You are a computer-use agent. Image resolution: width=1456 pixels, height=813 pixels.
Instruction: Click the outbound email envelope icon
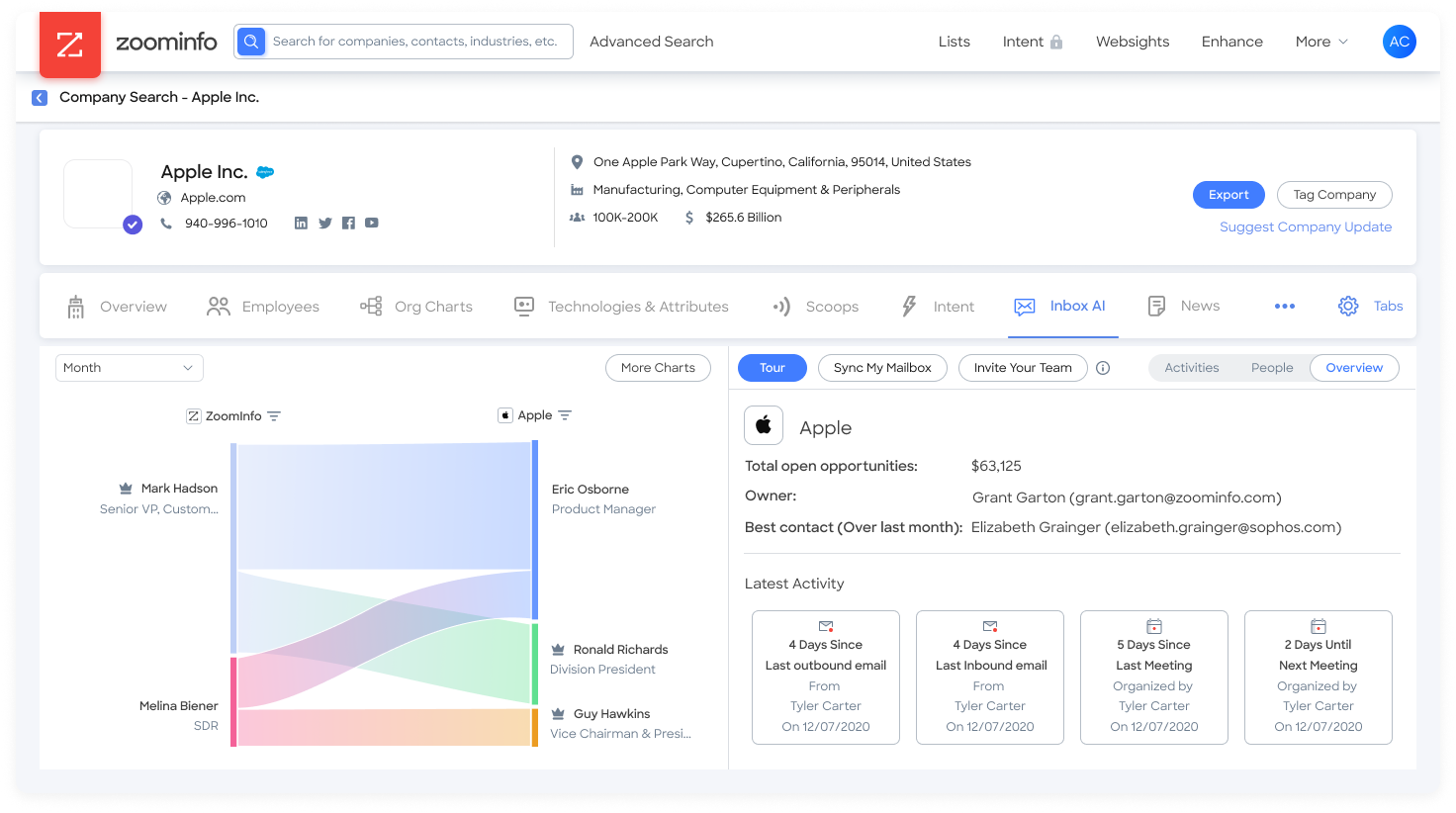[826, 626]
